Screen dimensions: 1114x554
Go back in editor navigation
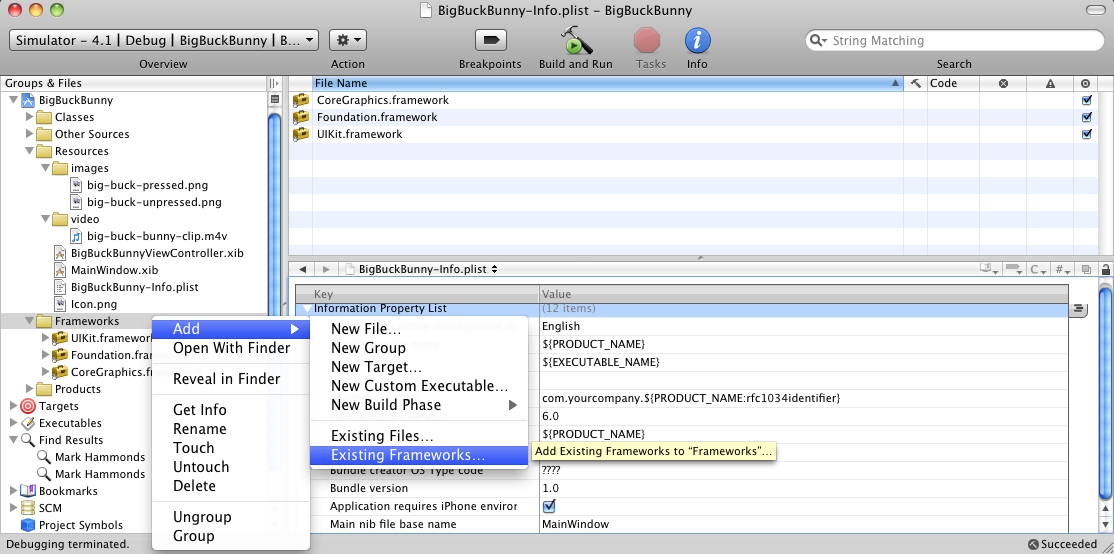click(303, 269)
